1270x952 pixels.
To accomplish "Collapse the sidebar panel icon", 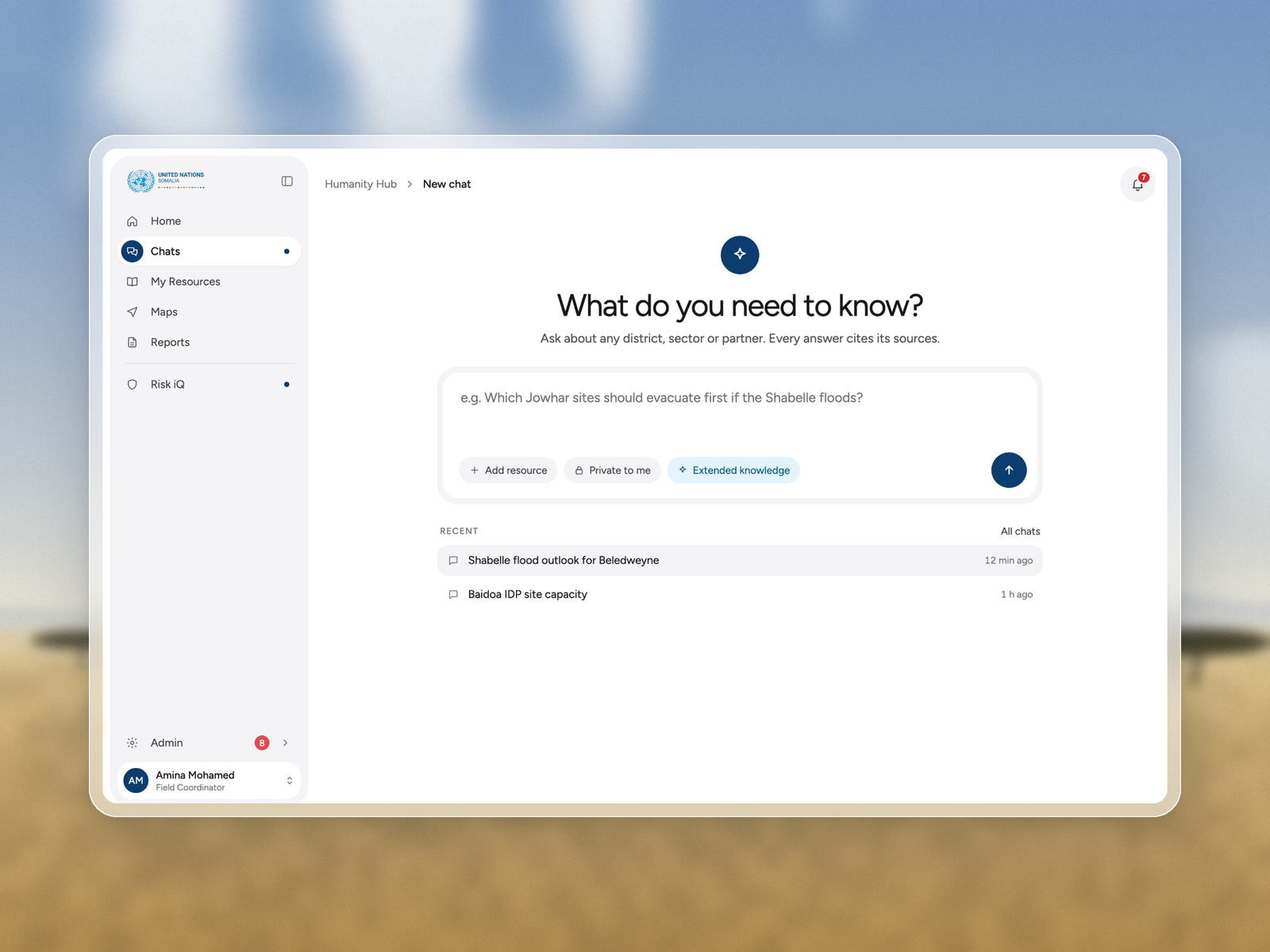I will 287,182.
